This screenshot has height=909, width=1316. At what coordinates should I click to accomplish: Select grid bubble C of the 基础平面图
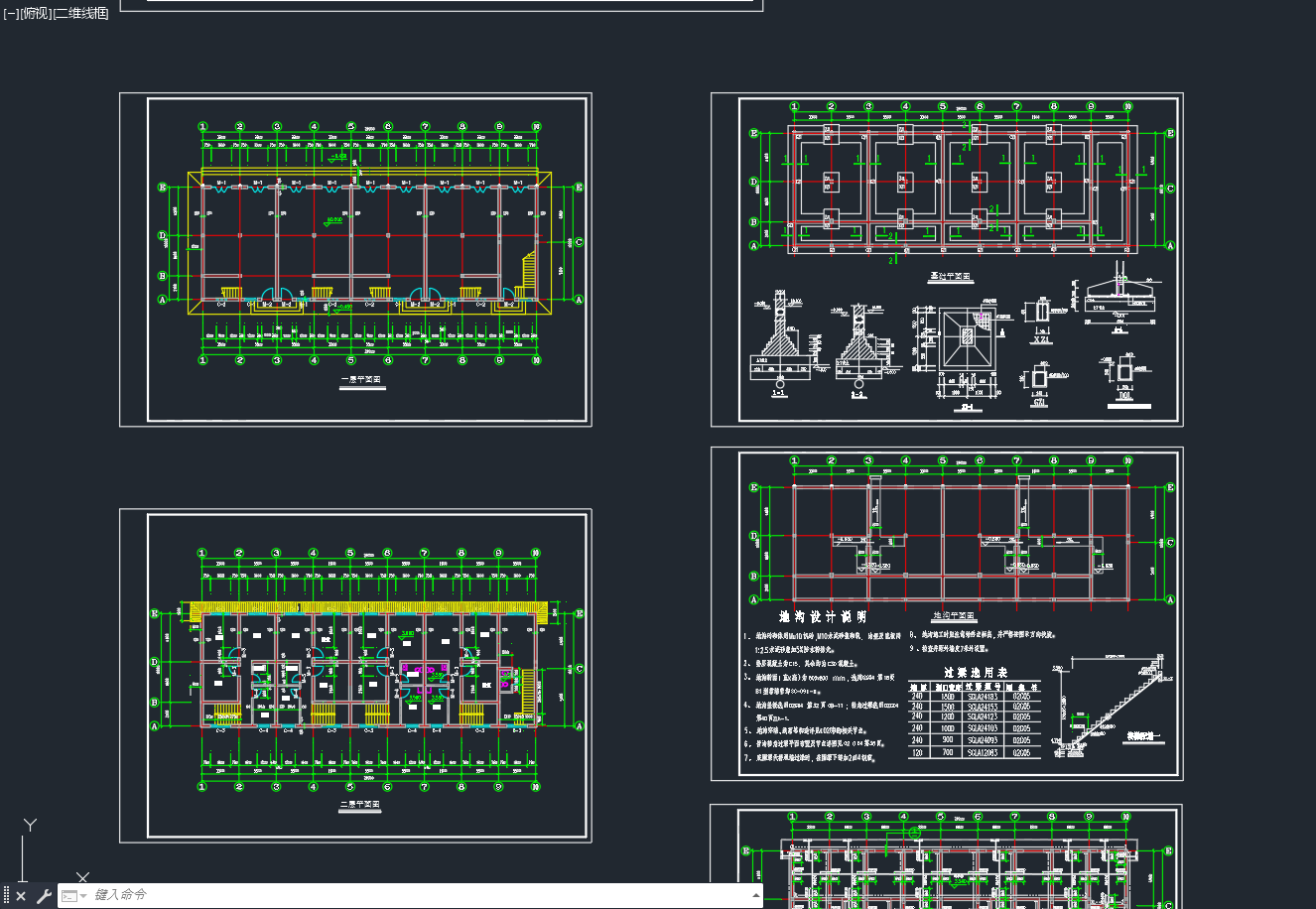[x=1169, y=189]
